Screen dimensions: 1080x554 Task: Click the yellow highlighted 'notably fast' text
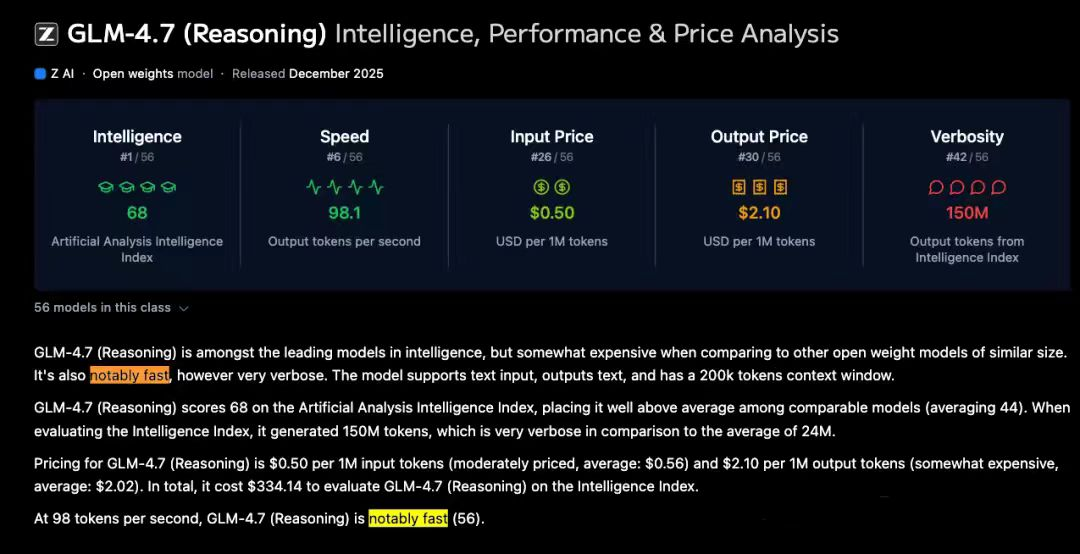(x=408, y=519)
